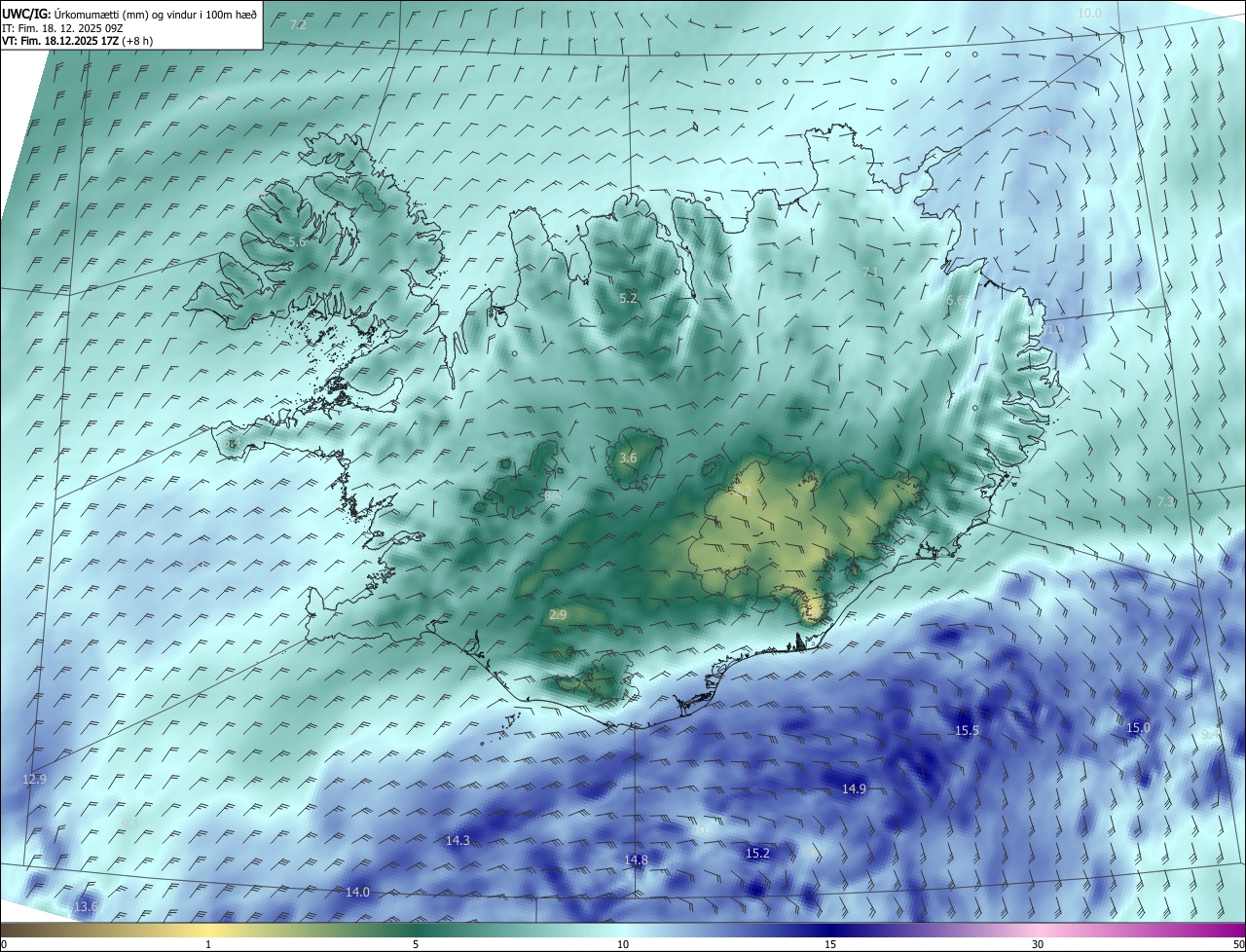Click the '10' tick label on the color scale

(x=623, y=944)
